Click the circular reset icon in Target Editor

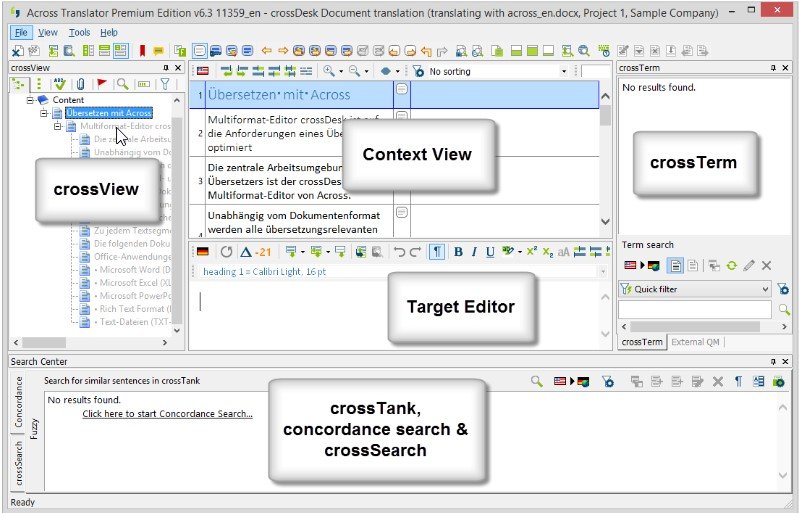(226, 251)
